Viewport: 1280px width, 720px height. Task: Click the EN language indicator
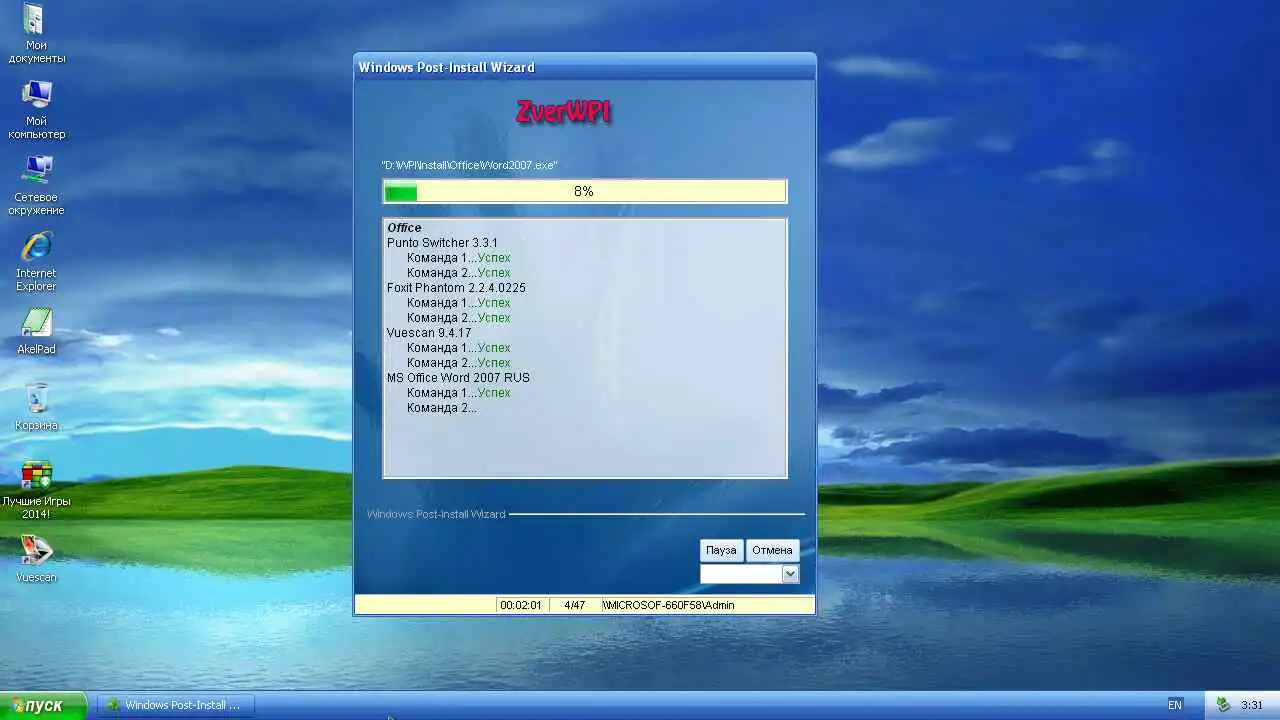click(x=1175, y=705)
